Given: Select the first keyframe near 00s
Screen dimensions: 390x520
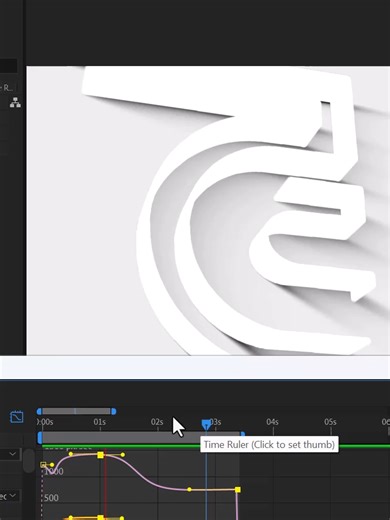Looking at the screenshot, I should [x=43, y=465].
